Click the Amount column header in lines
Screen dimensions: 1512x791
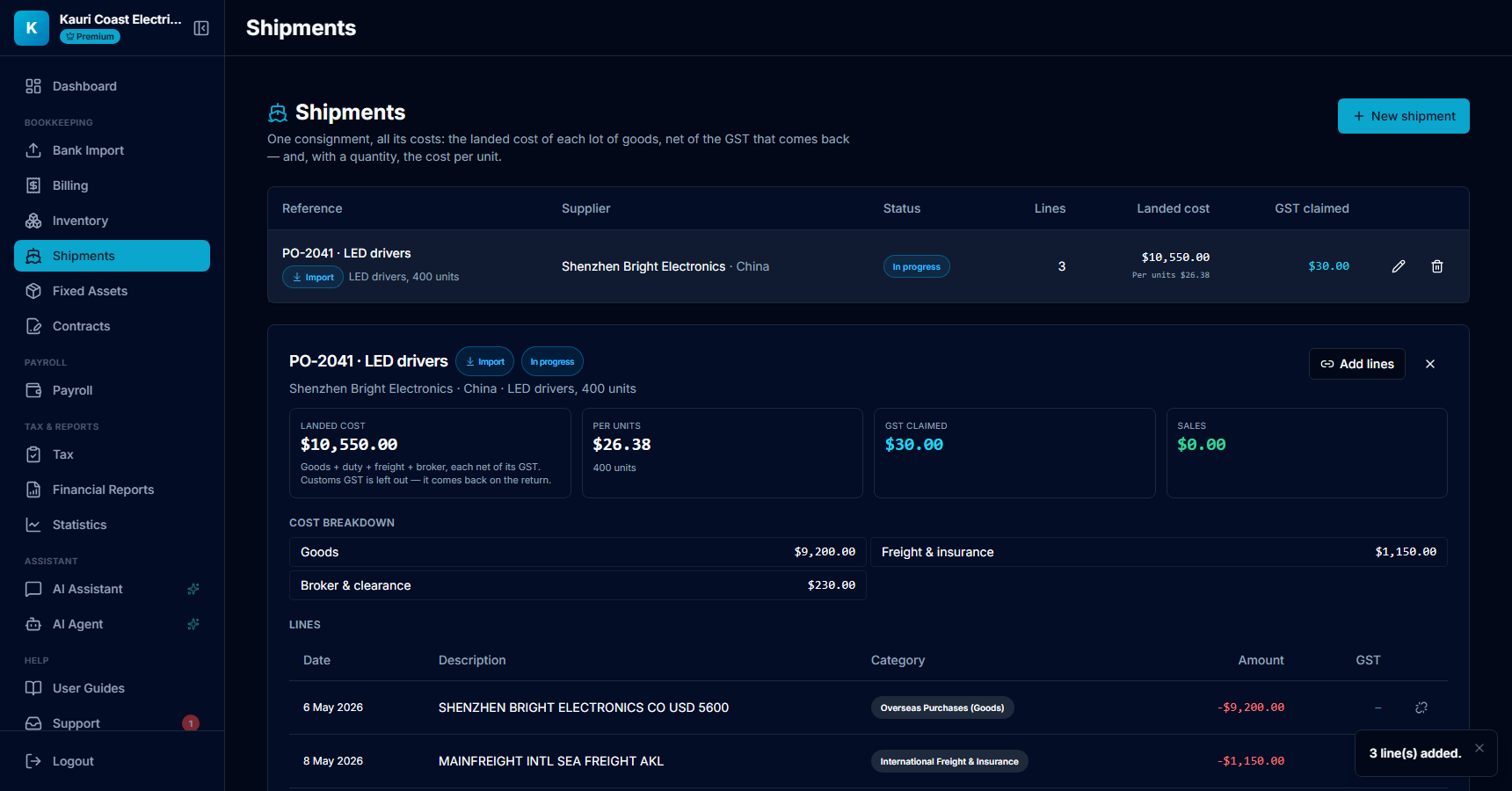pos(1261,660)
